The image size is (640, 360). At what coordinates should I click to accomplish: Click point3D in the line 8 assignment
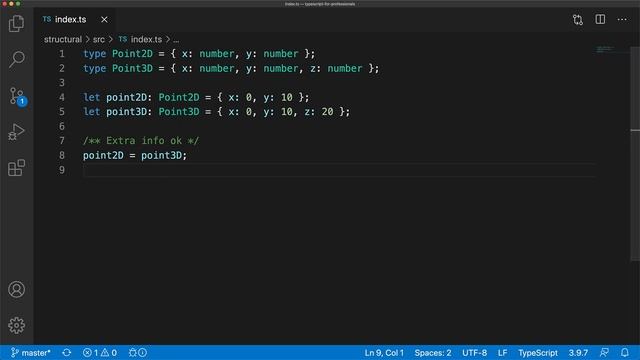tap(162, 156)
